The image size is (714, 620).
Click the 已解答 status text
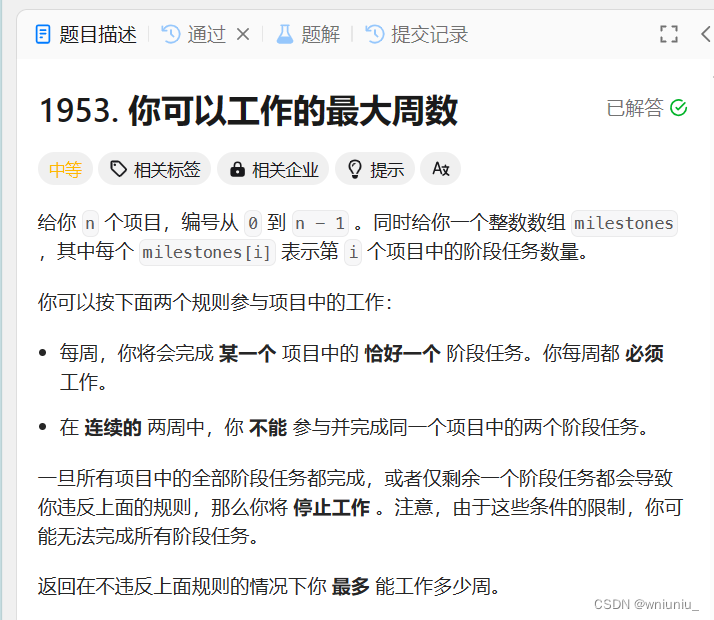pos(635,108)
